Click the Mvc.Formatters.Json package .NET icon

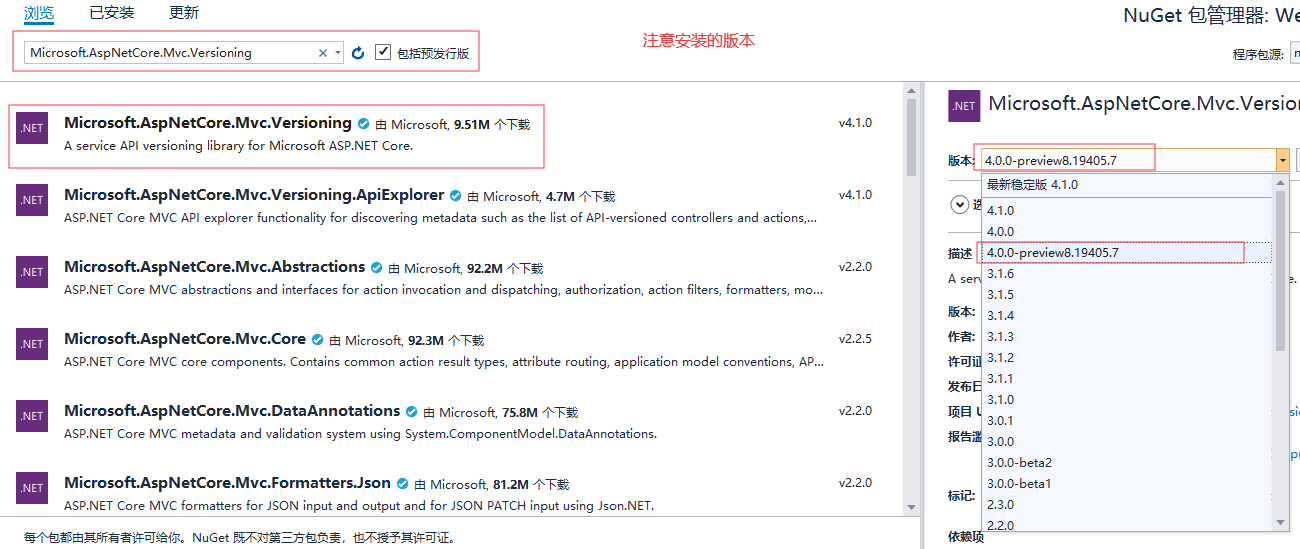coord(32,488)
